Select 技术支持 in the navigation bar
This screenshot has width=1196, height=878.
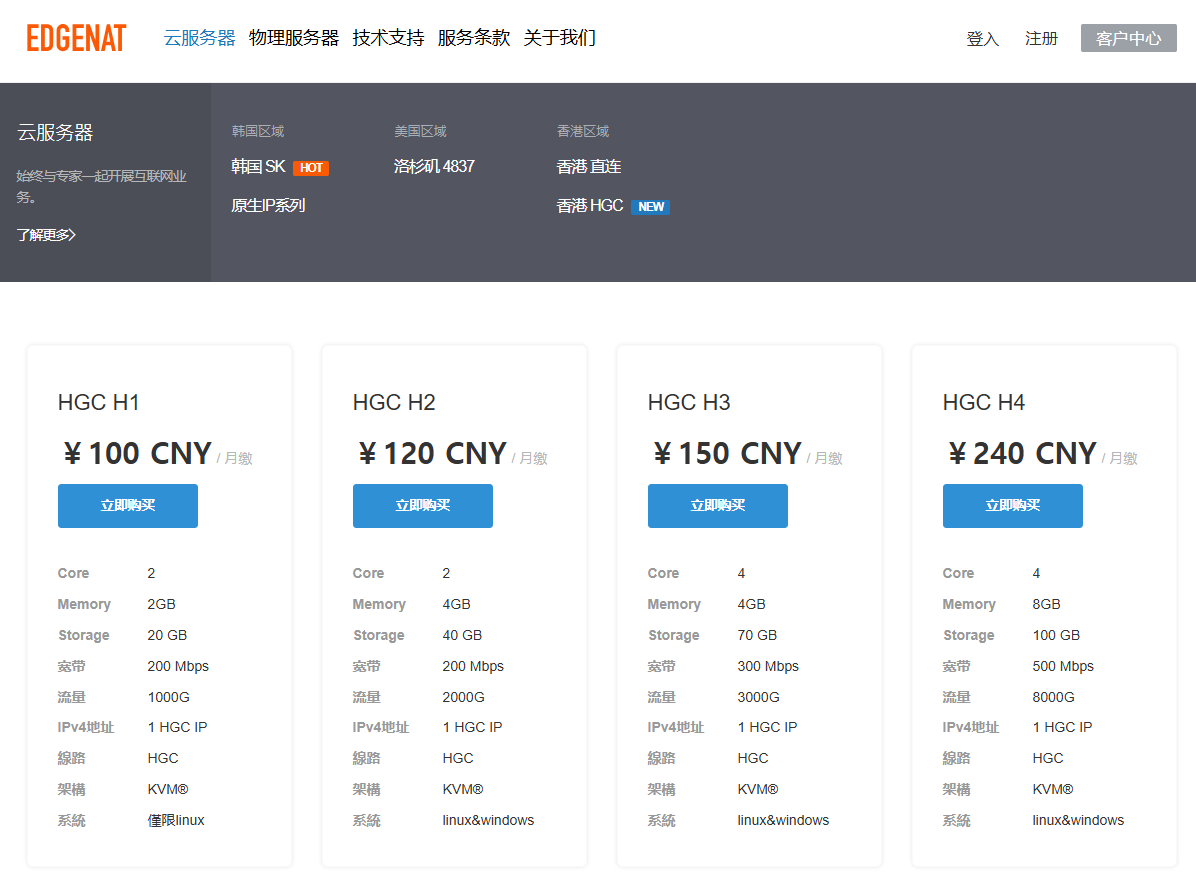click(388, 37)
